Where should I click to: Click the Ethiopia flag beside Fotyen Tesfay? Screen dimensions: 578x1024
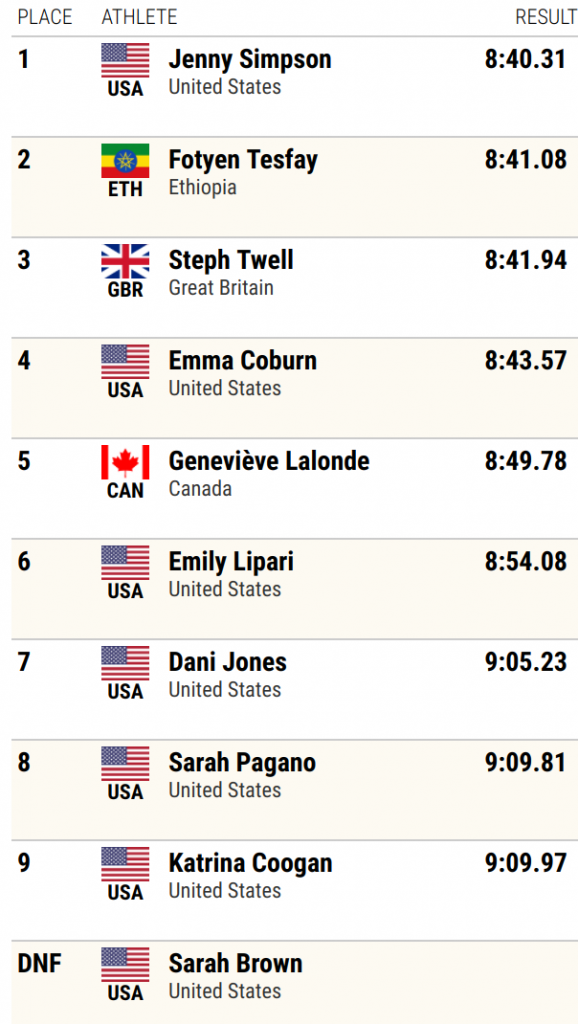click(125, 161)
